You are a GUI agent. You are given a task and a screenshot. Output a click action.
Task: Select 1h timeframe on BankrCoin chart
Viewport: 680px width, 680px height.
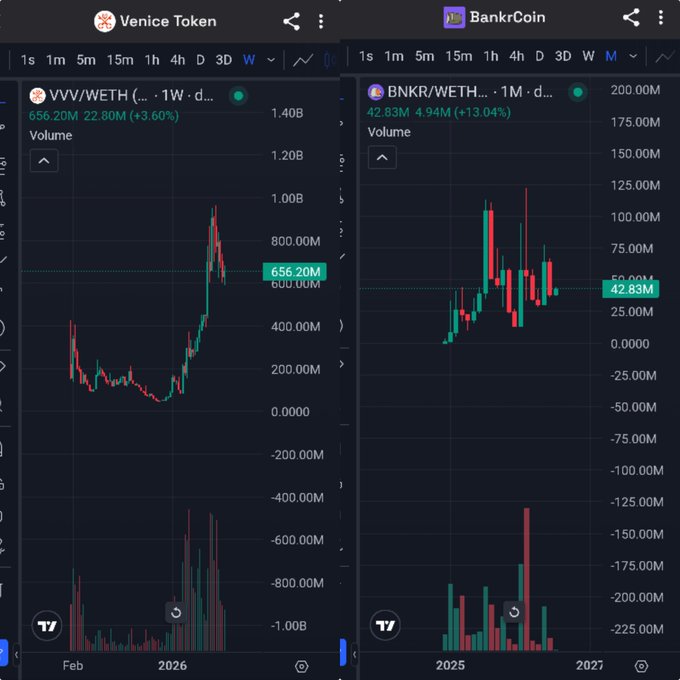click(490, 56)
